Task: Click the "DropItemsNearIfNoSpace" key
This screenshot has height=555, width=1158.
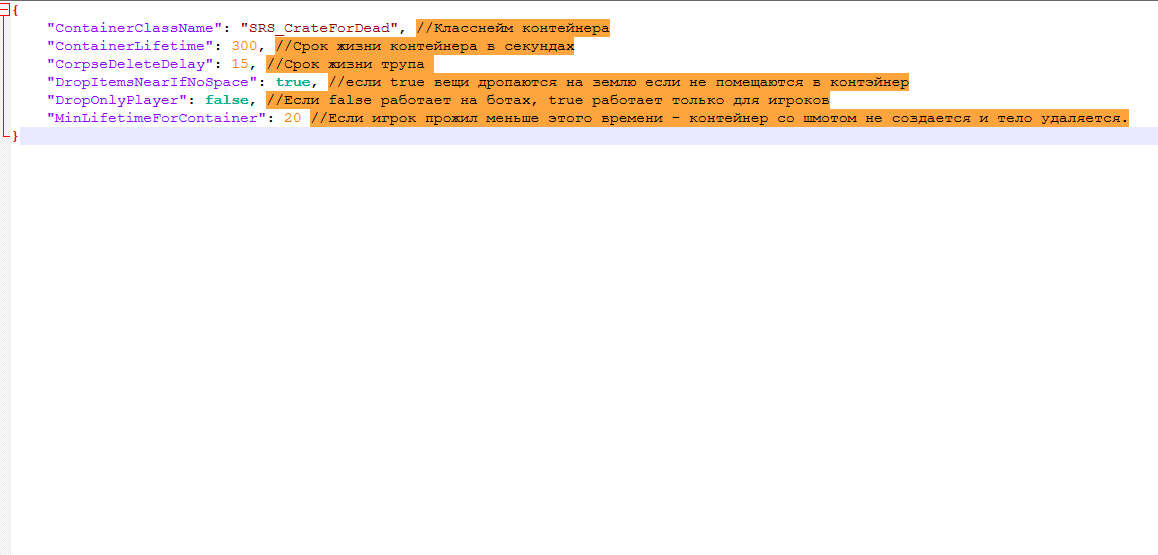Action: (x=152, y=82)
